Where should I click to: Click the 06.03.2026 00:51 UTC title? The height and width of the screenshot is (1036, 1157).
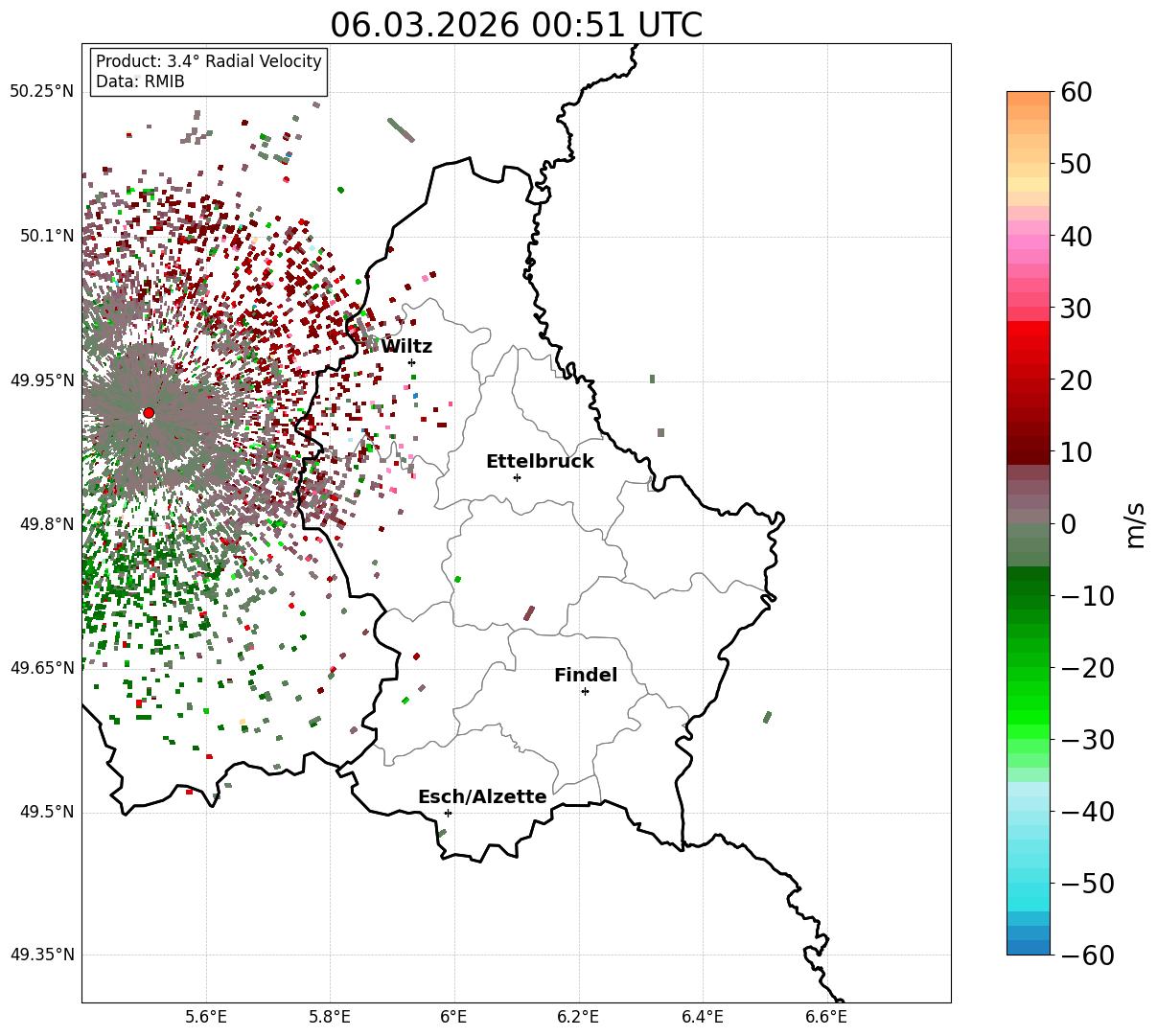[516, 25]
